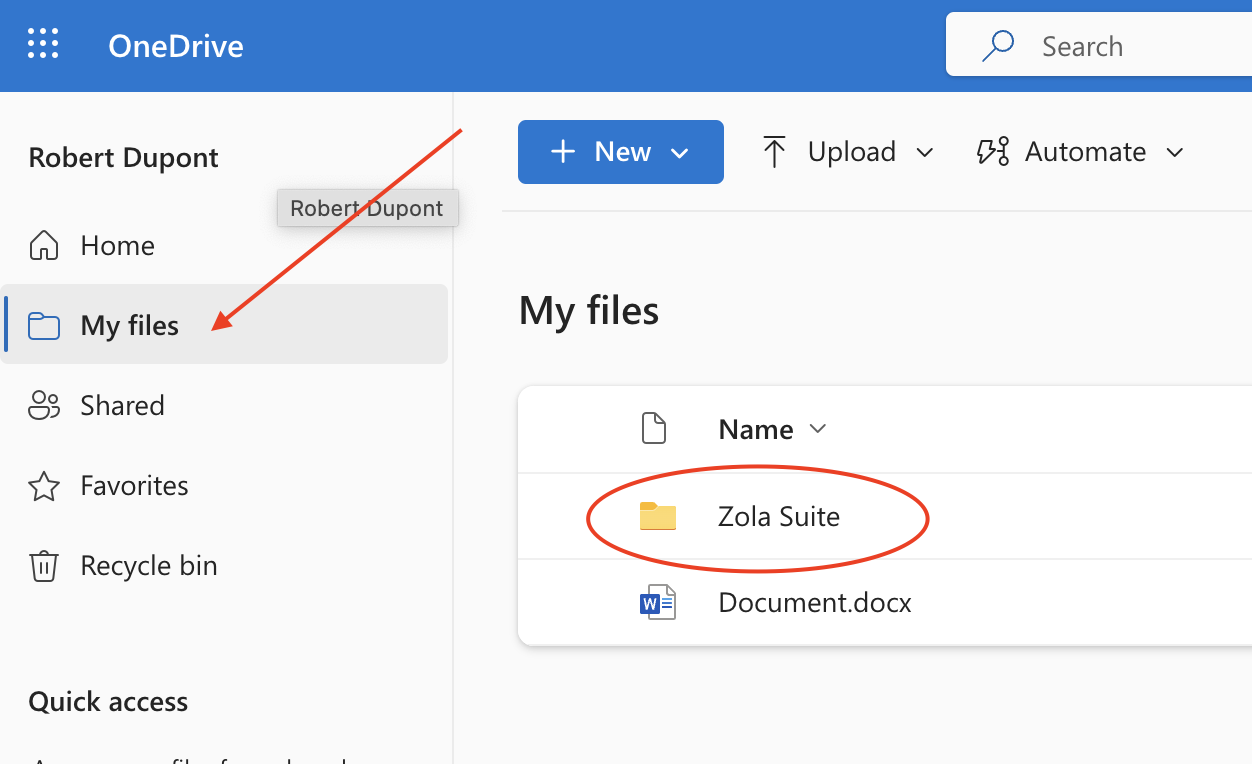Click the file type column icon
The height and width of the screenshot is (764, 1252).
653,428
